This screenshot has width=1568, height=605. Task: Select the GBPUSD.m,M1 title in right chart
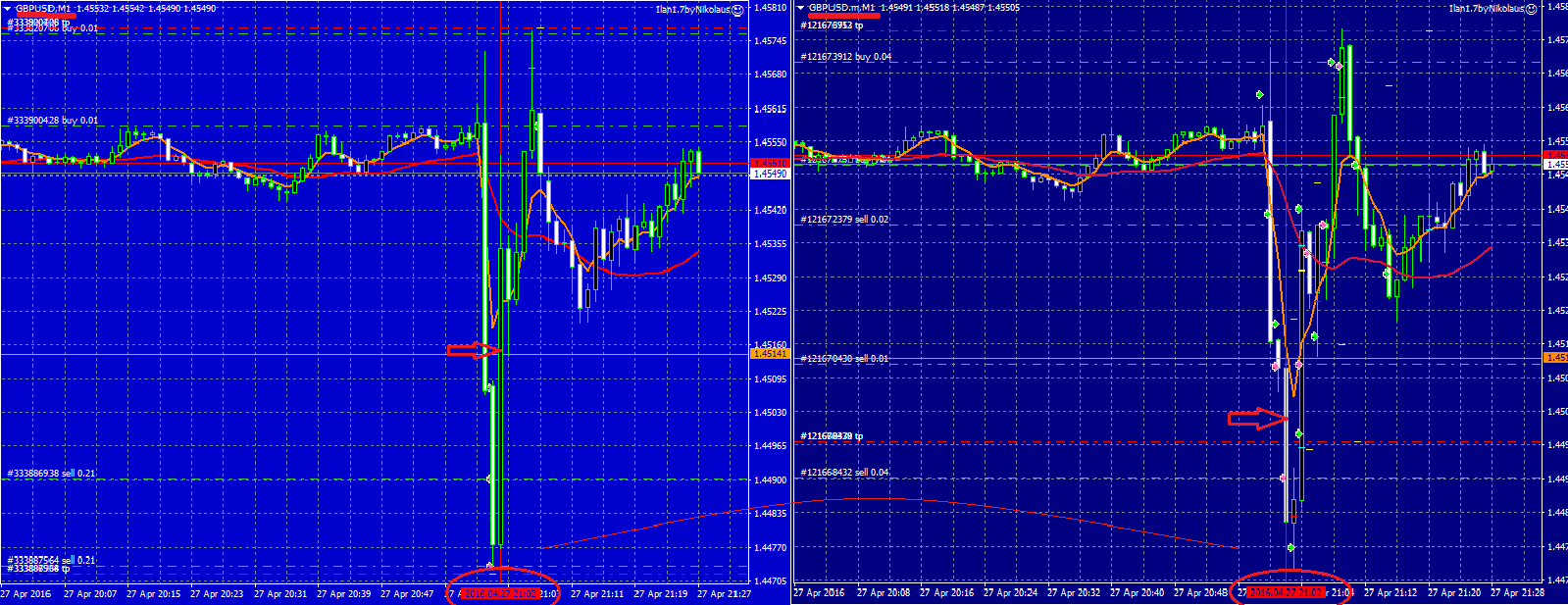[842, 8]
